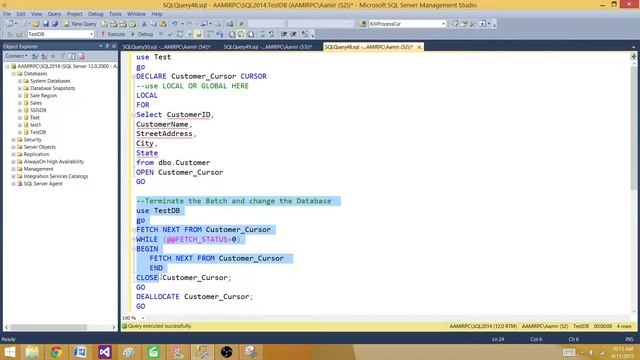Viewport: 640px width, 360px height.
Task: Open the Windows Start button
Action: click(9, 352)
